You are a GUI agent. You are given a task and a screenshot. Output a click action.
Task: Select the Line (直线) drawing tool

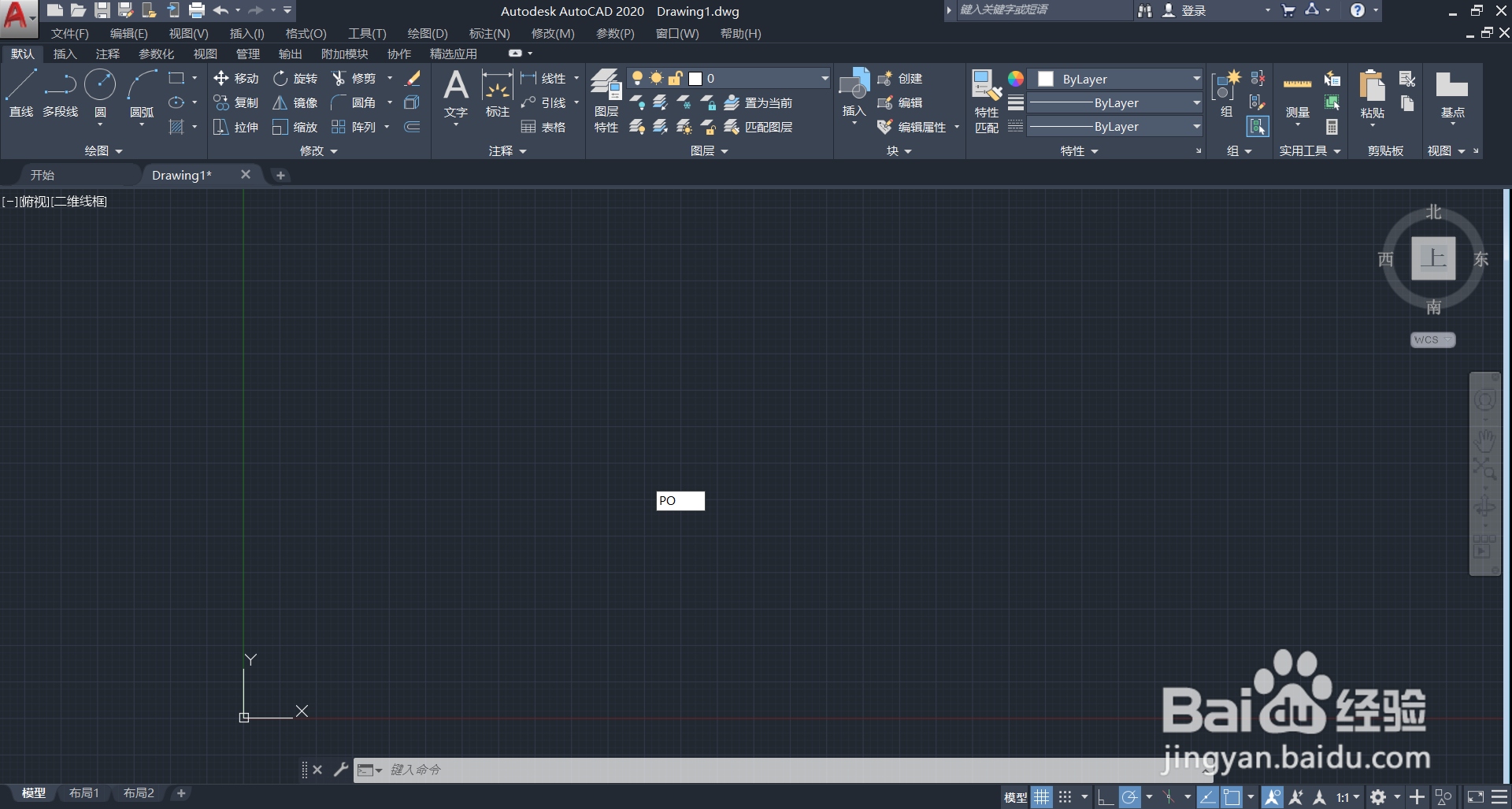[x=21, y=93]
